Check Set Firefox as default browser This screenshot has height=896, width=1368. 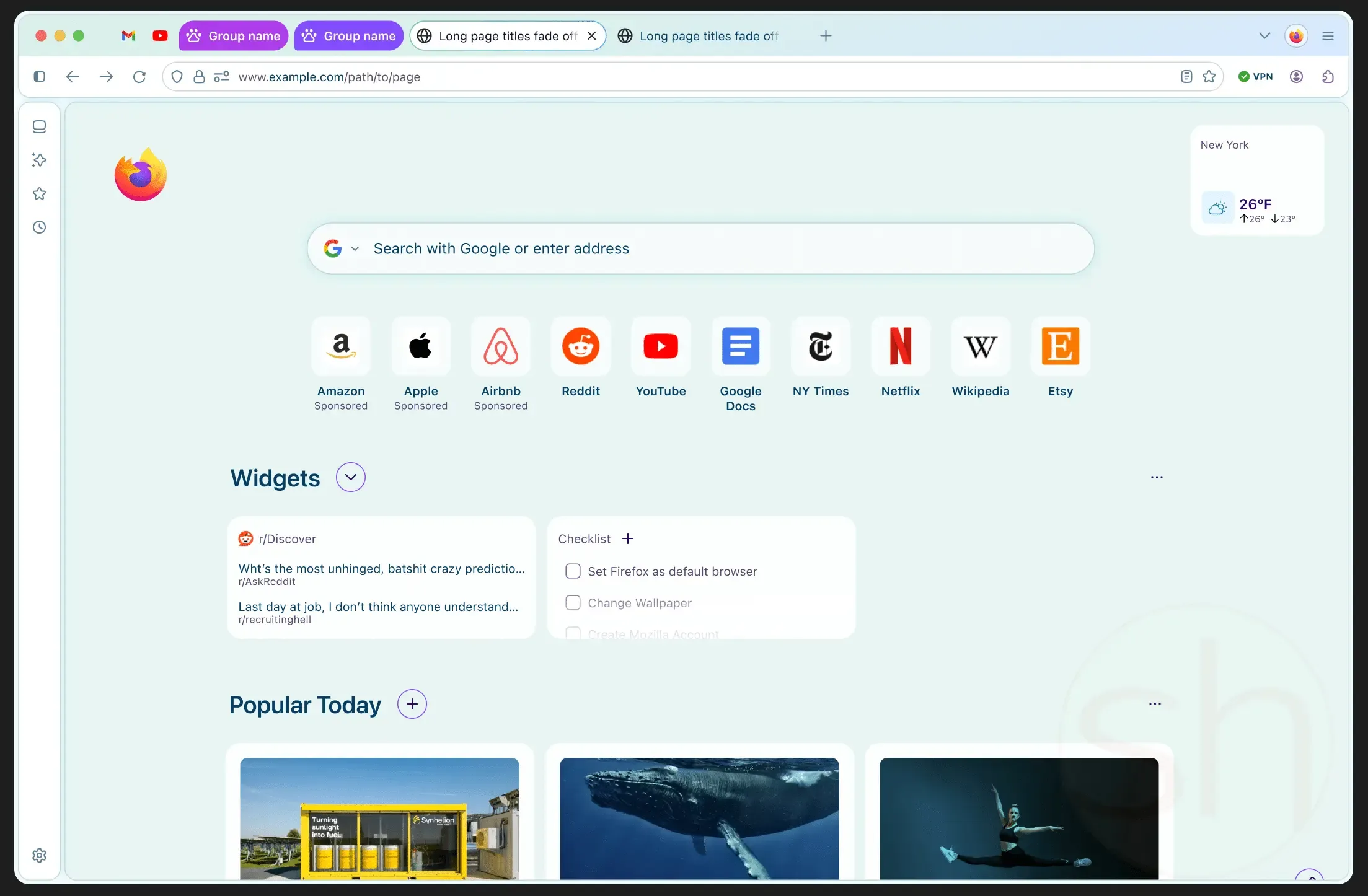pyautogui.click(x=572, y=571)
